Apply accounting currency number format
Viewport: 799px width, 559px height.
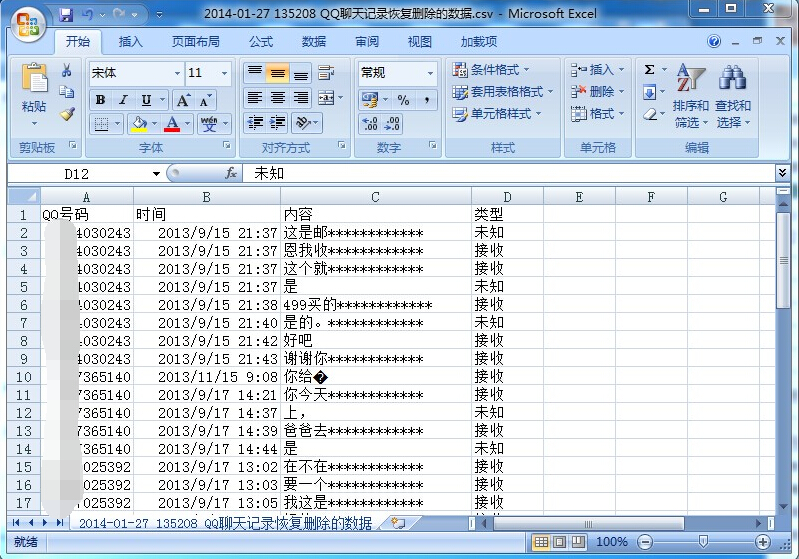[370, 99]
